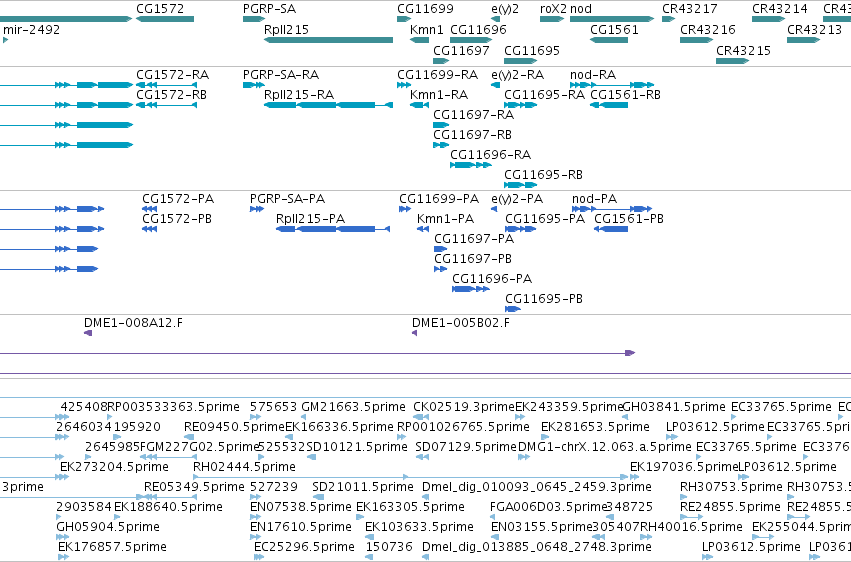851x562 pixels.
Task: Select the RpII215-PA protein feature
Action: (333, 229)
